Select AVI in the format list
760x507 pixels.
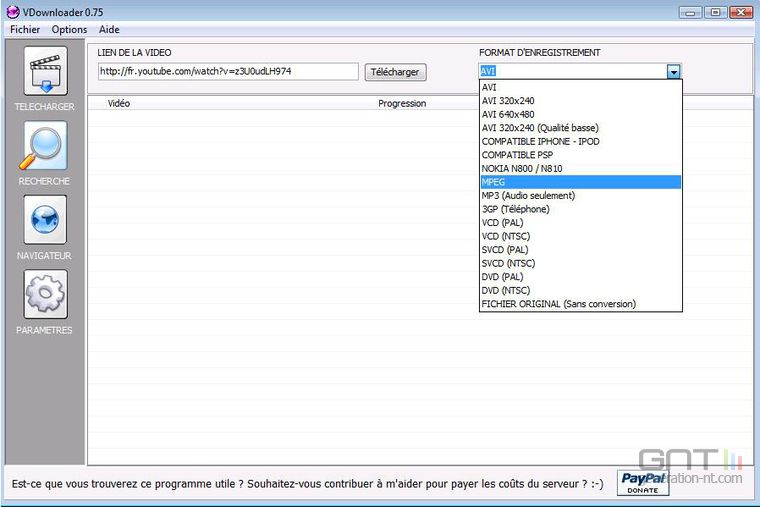tap(581, 87)
